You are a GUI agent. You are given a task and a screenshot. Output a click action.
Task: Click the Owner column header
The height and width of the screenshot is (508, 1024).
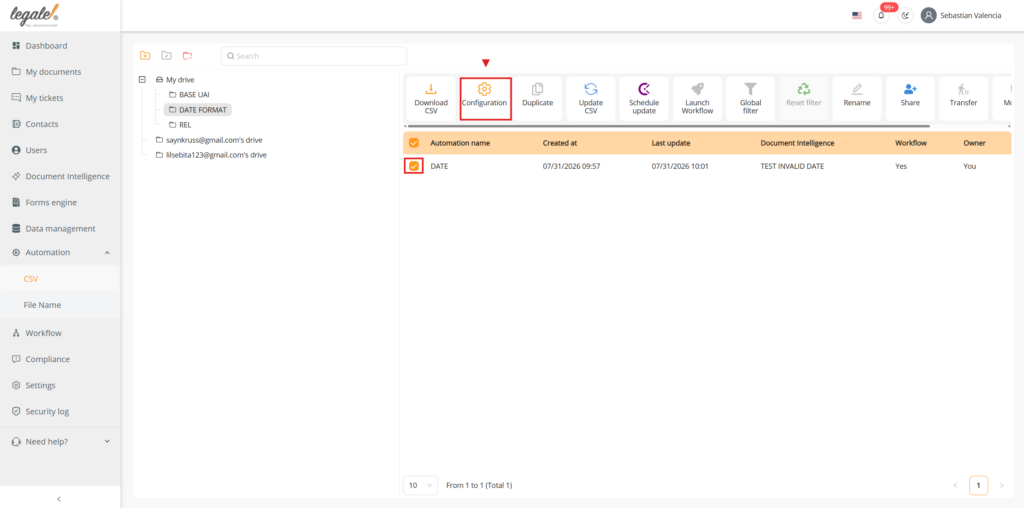point(974,143)
